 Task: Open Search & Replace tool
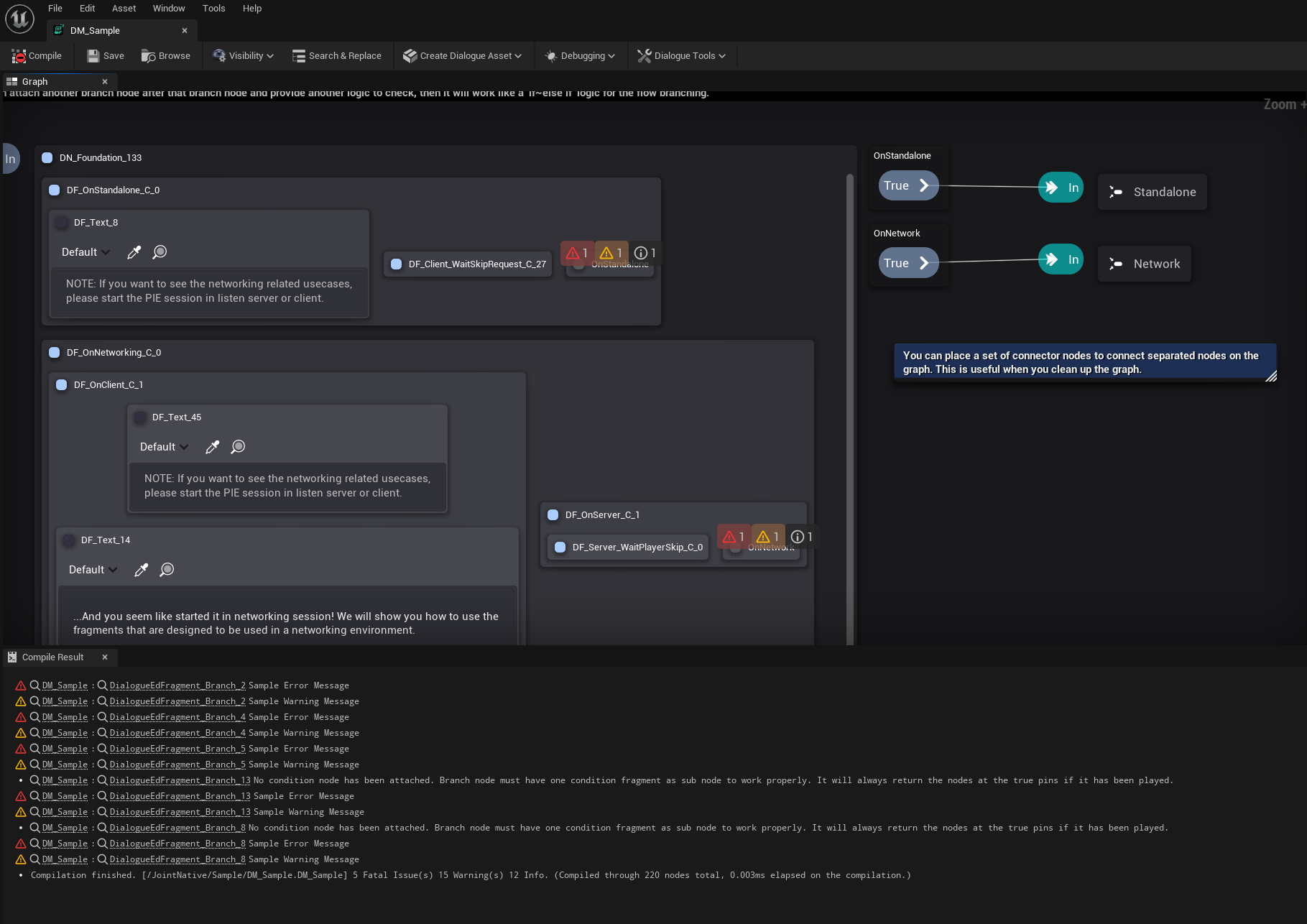(x=336, y=56)
